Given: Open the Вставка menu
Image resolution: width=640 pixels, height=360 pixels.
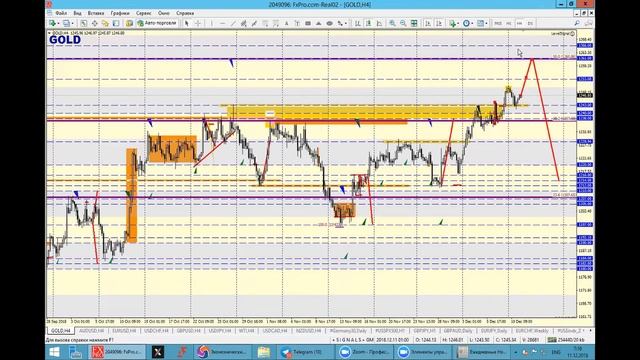Looking at the screenshot, I should pyautogui.click(x=96, y=13).
